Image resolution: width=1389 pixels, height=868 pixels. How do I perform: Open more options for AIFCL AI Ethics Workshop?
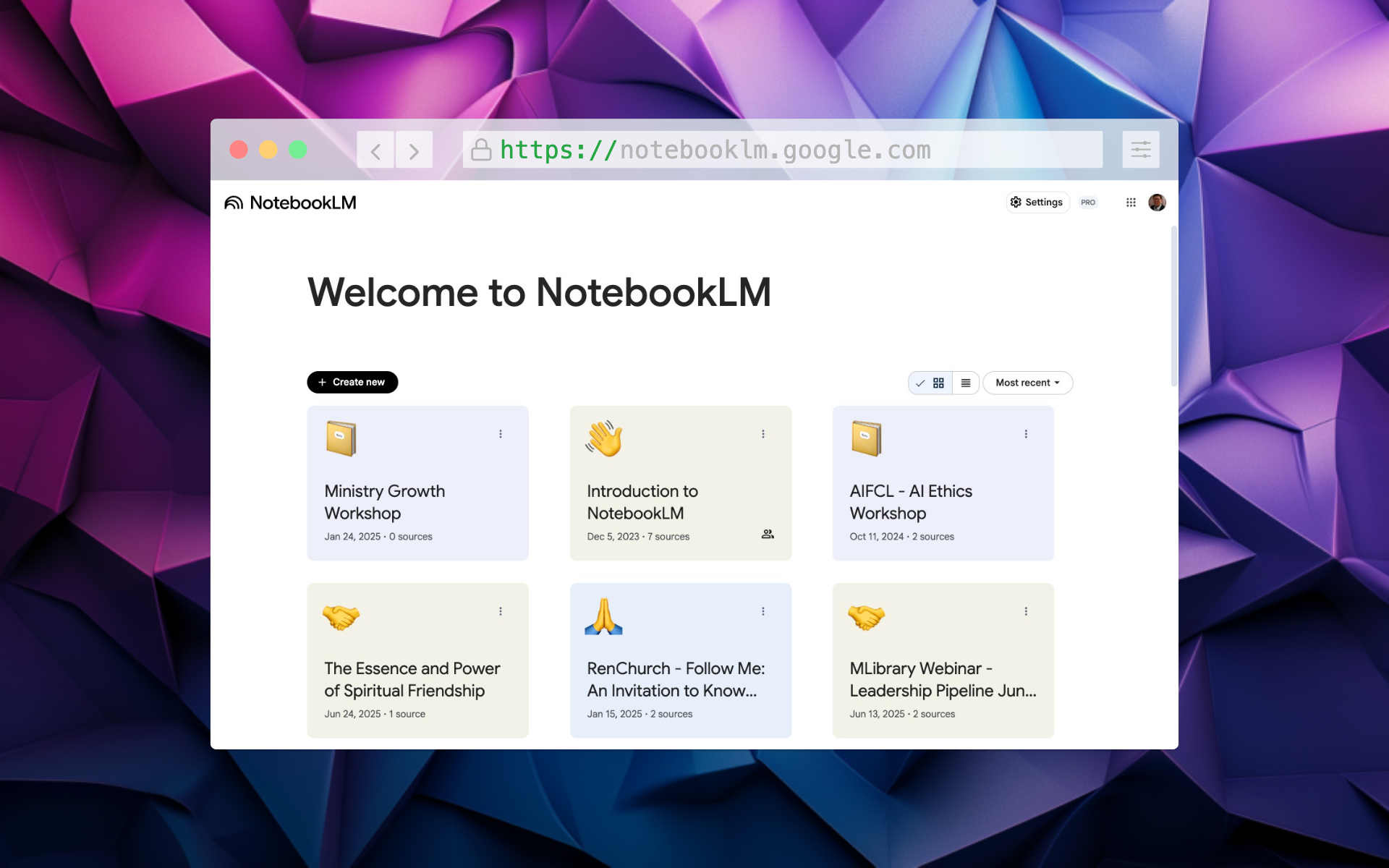click(1025, 434)
